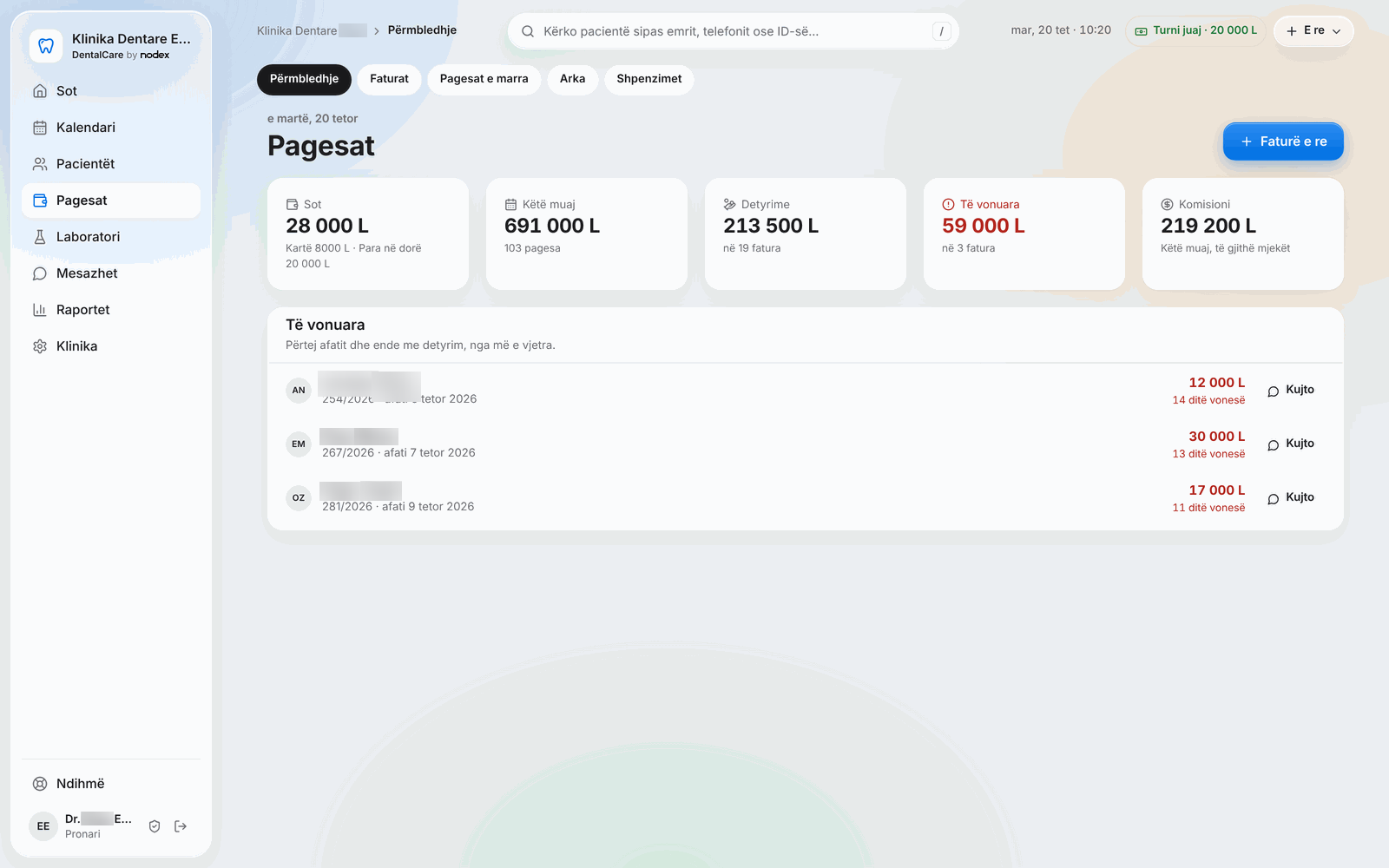This screenshot has height=868, width=1389.
Task: Switch to Faturat tab
Action: click(389, 79)
